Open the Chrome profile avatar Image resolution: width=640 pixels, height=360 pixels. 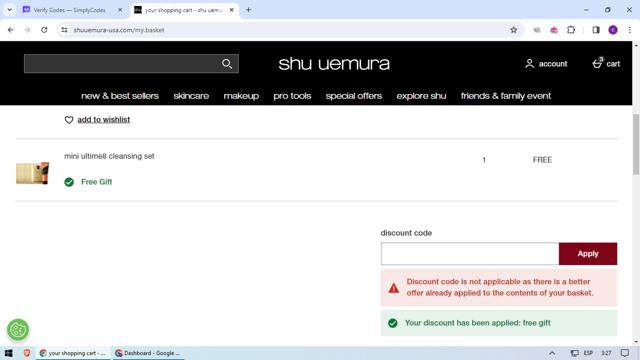tap(613, 30)
